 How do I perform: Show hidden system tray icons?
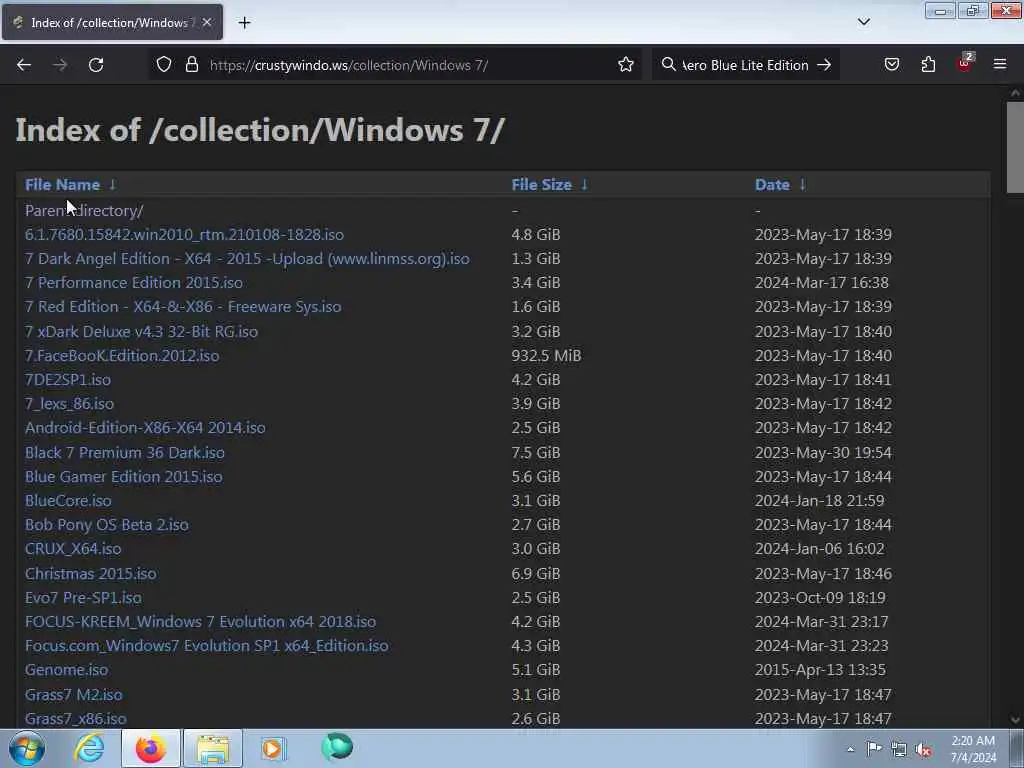(x=850, y=749)
